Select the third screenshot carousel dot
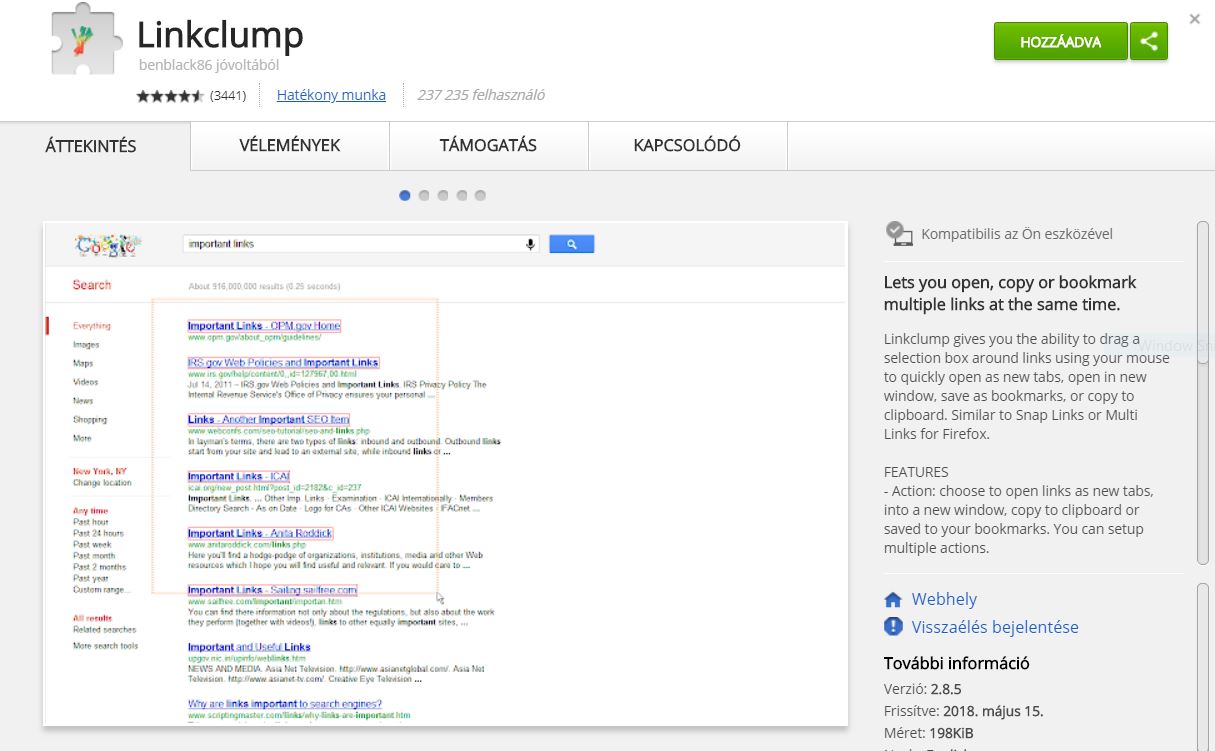Screen dimensions: 1215x751 tap(443, 196)
